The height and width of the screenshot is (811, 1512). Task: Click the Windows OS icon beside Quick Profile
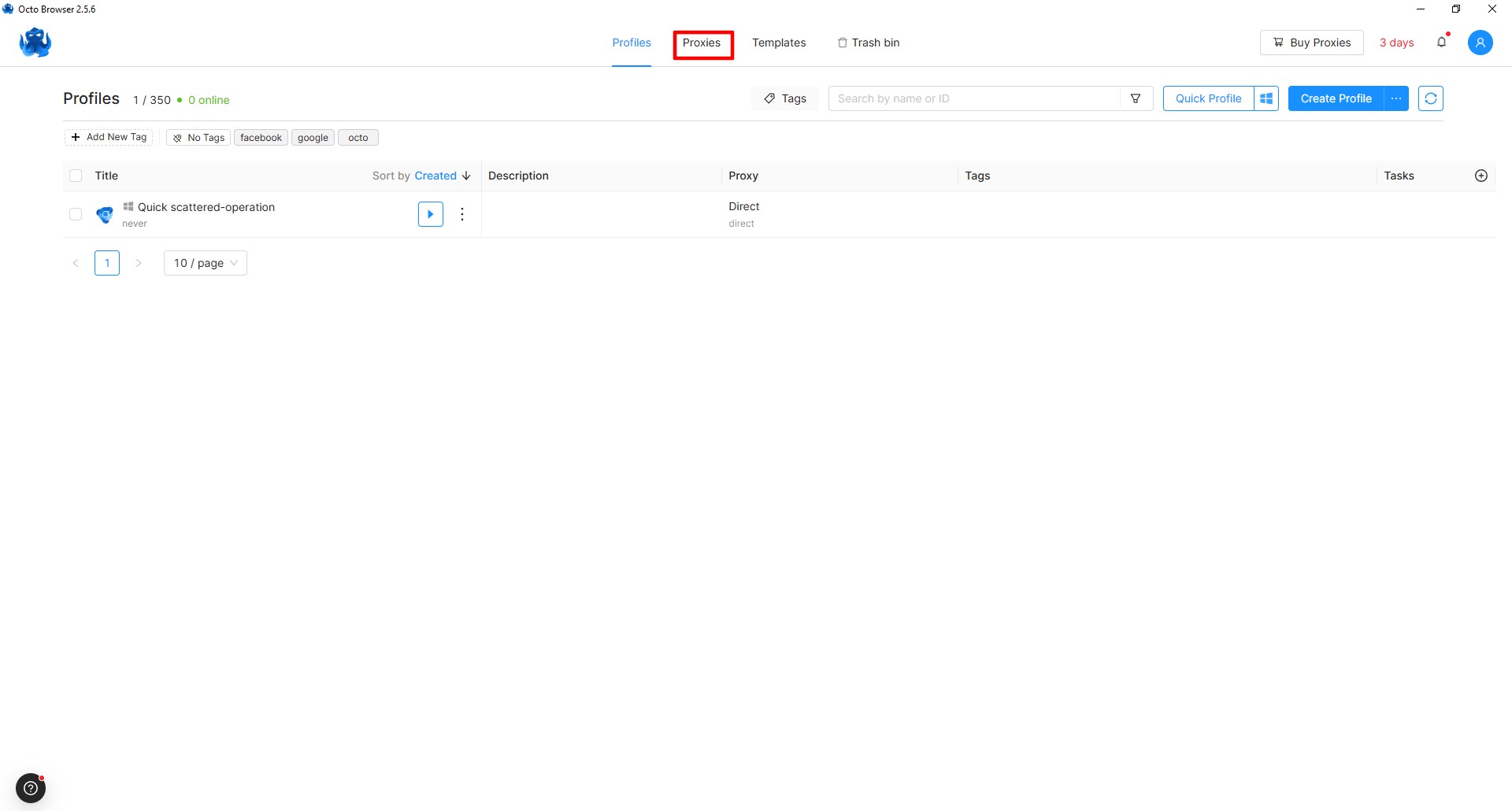[x=1266, y=98]
